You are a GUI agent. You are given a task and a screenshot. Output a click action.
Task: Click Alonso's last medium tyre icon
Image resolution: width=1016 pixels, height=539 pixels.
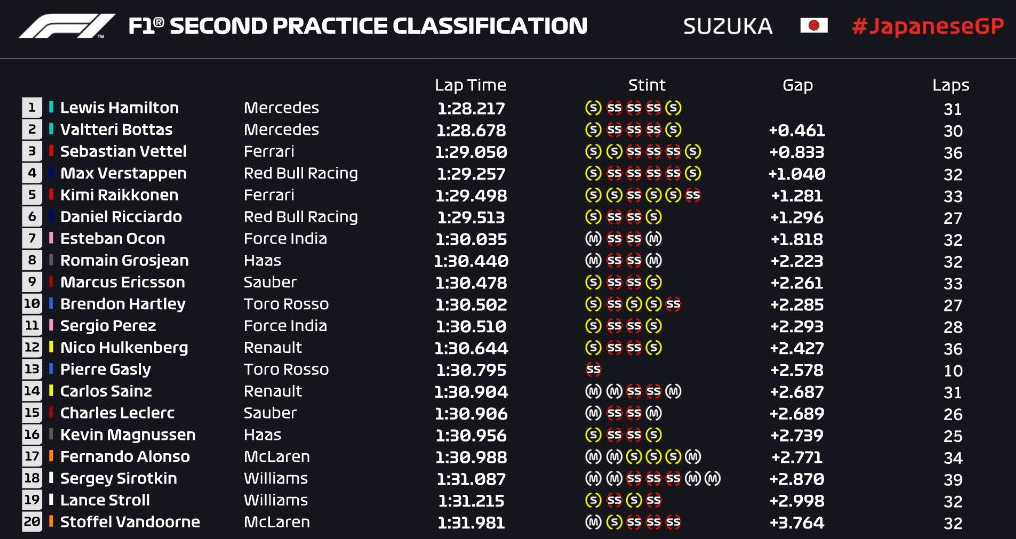coord(693,457)
